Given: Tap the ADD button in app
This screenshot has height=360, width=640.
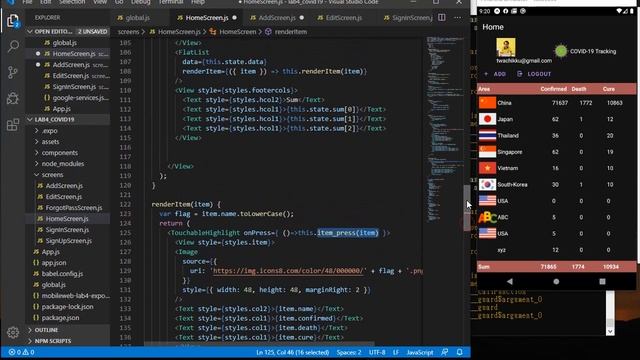Looking at the screenshot, I should [x=495, y=74].
